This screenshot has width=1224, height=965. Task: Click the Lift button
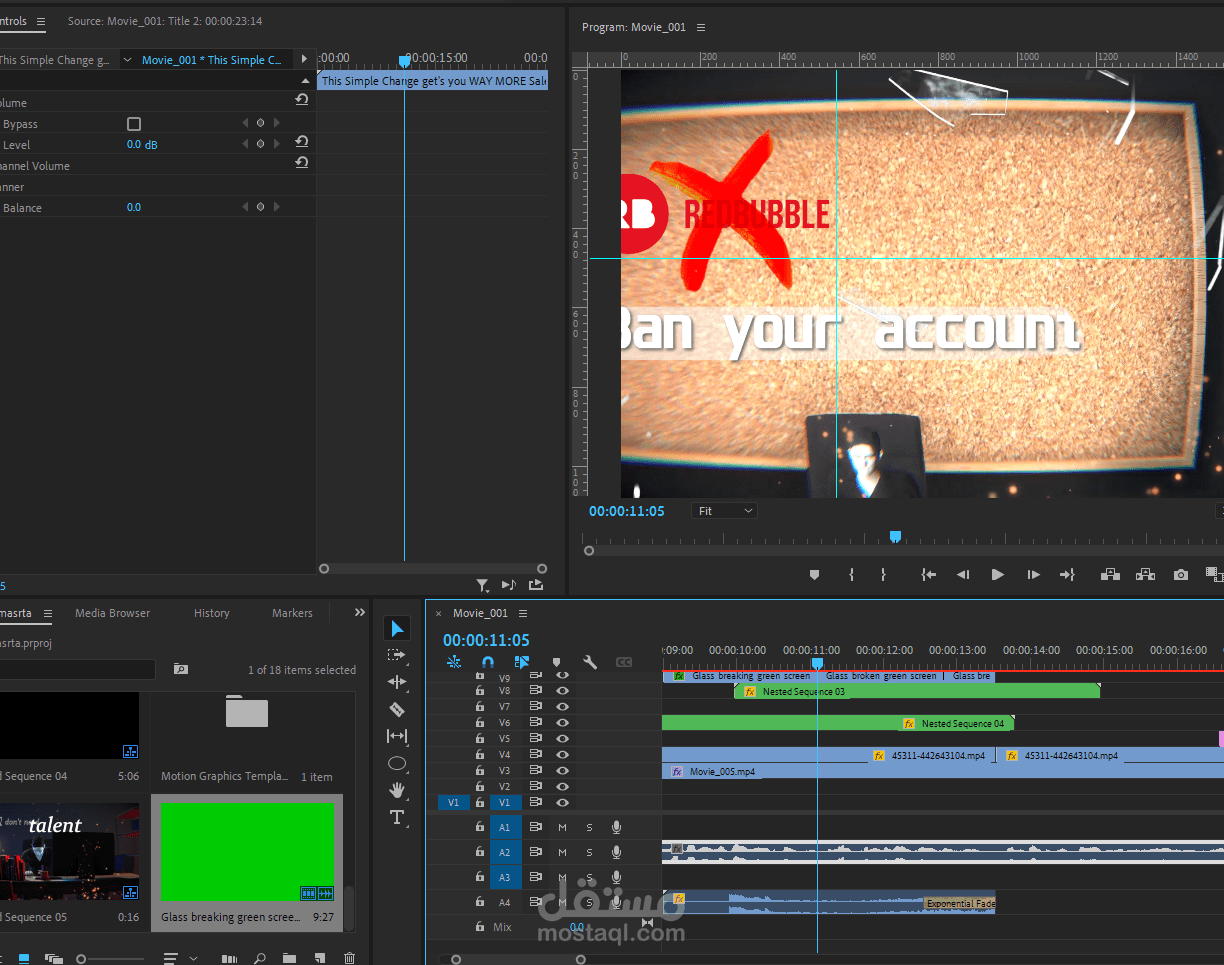(x=1110, y=575)
